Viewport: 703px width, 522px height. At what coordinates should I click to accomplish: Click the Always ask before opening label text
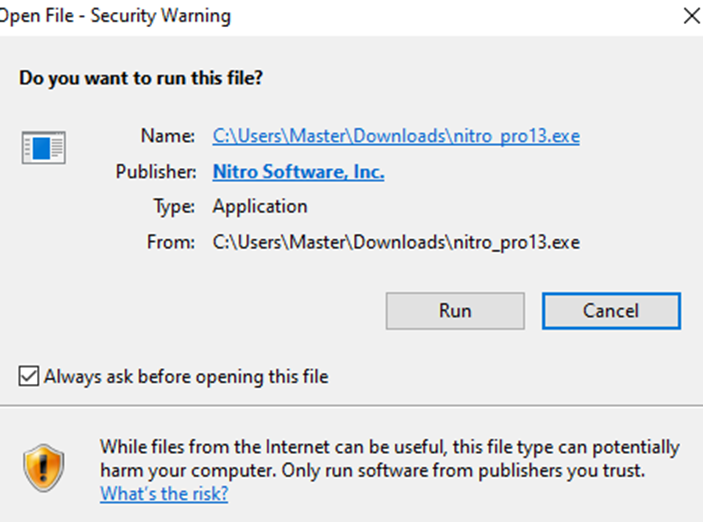pyautogui.click(x=186, y=376)
